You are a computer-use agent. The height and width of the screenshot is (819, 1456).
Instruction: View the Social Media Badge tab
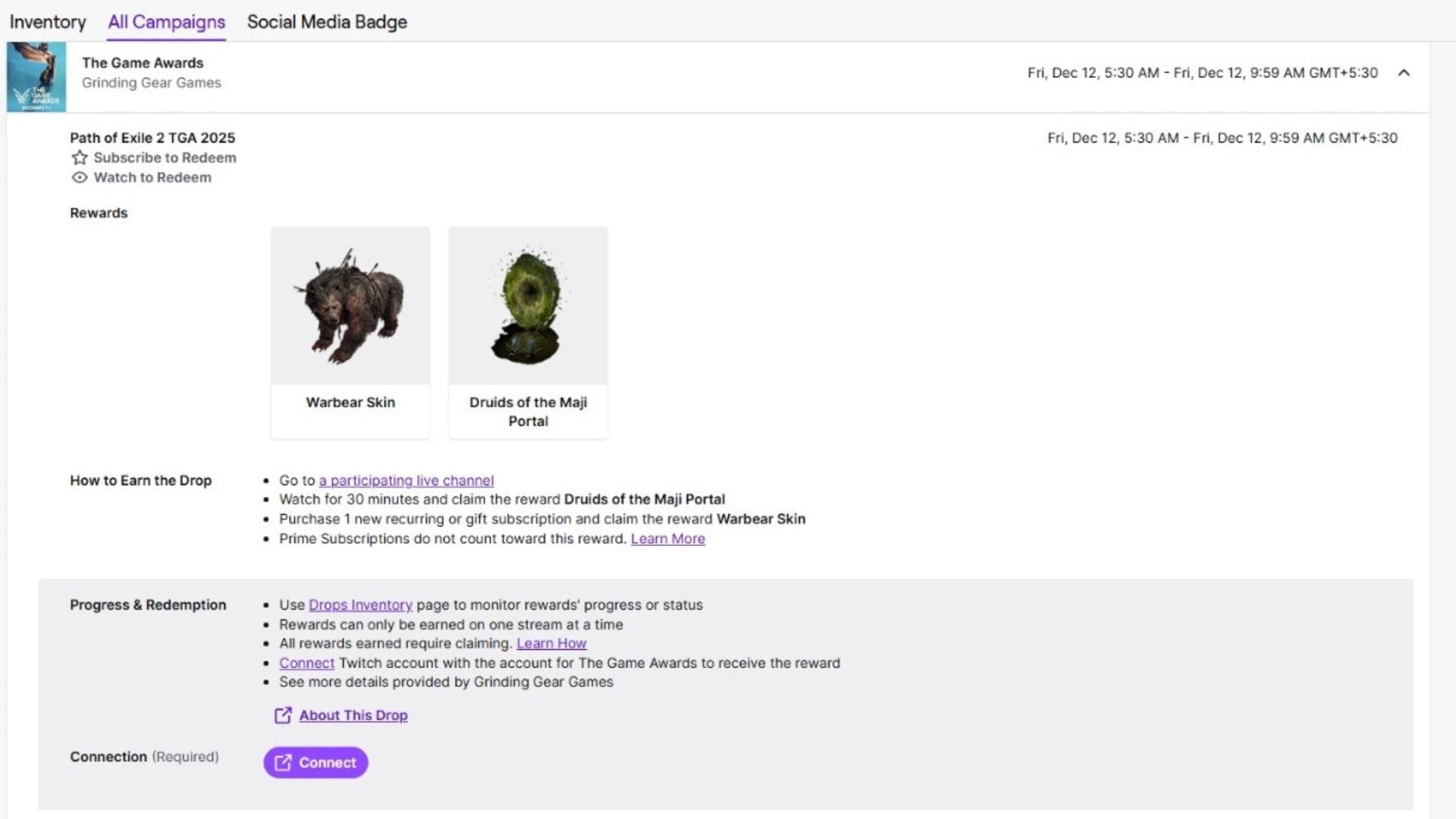tap(326, 22)
